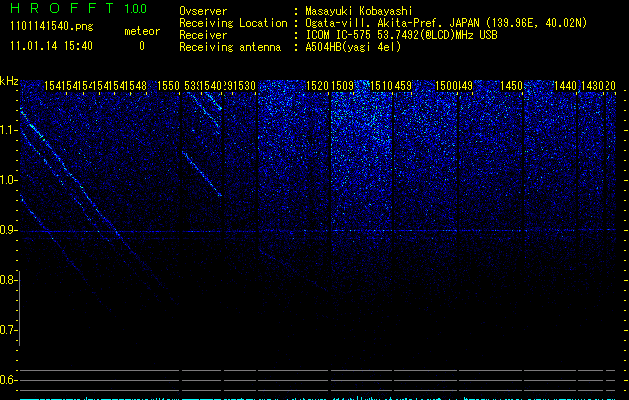This screenshot has width=629, height=400.
Task: Click the kHz axis unit label
Action: click(9, 81)
